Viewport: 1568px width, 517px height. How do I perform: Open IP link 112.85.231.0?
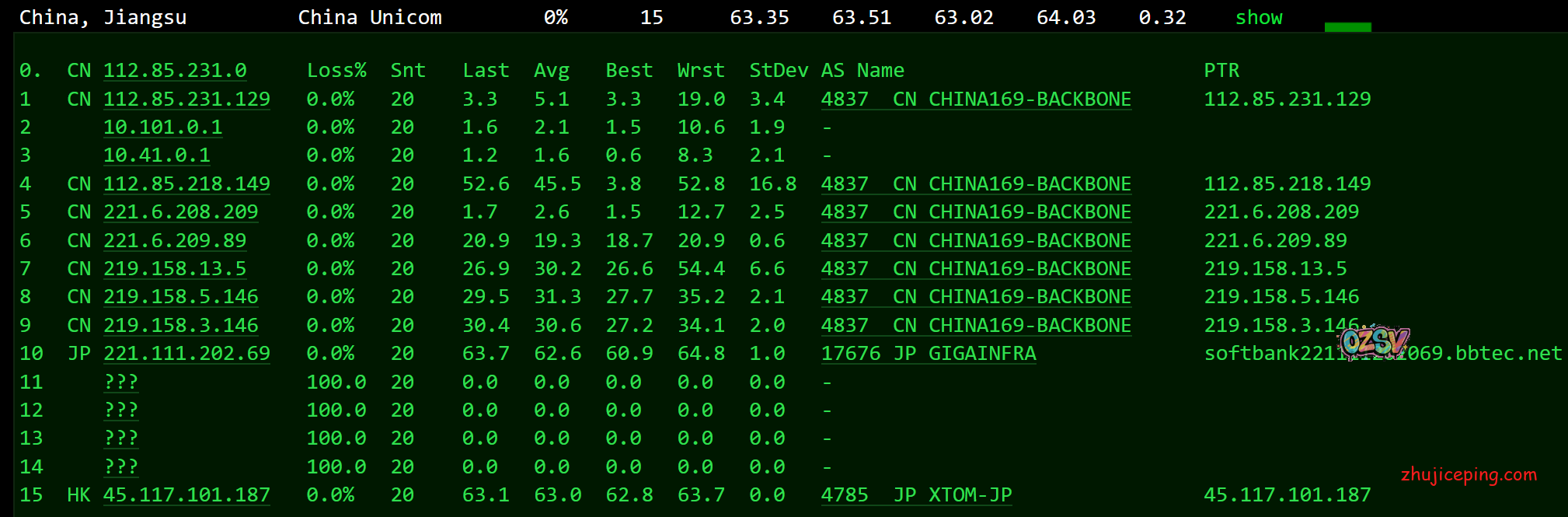[175, 71]
